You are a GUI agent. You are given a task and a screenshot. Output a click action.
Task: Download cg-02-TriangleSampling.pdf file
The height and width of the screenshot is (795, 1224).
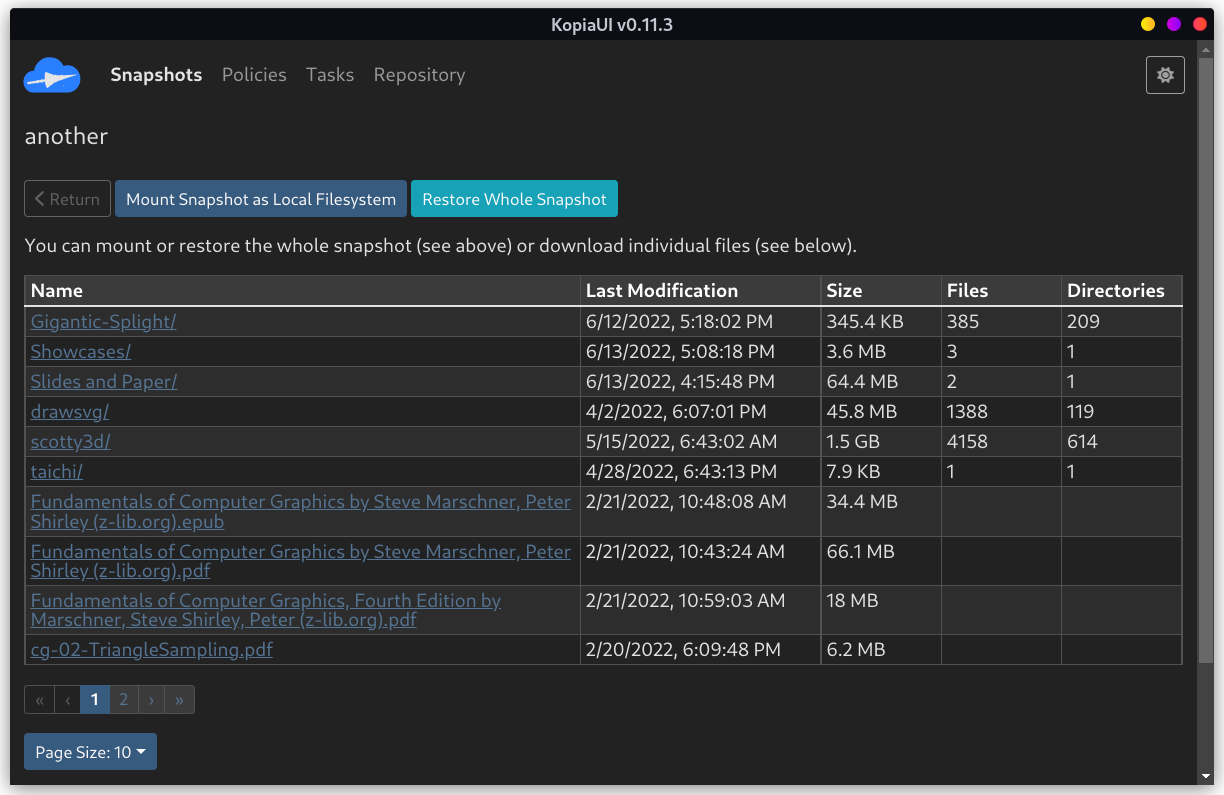point(151,650)
